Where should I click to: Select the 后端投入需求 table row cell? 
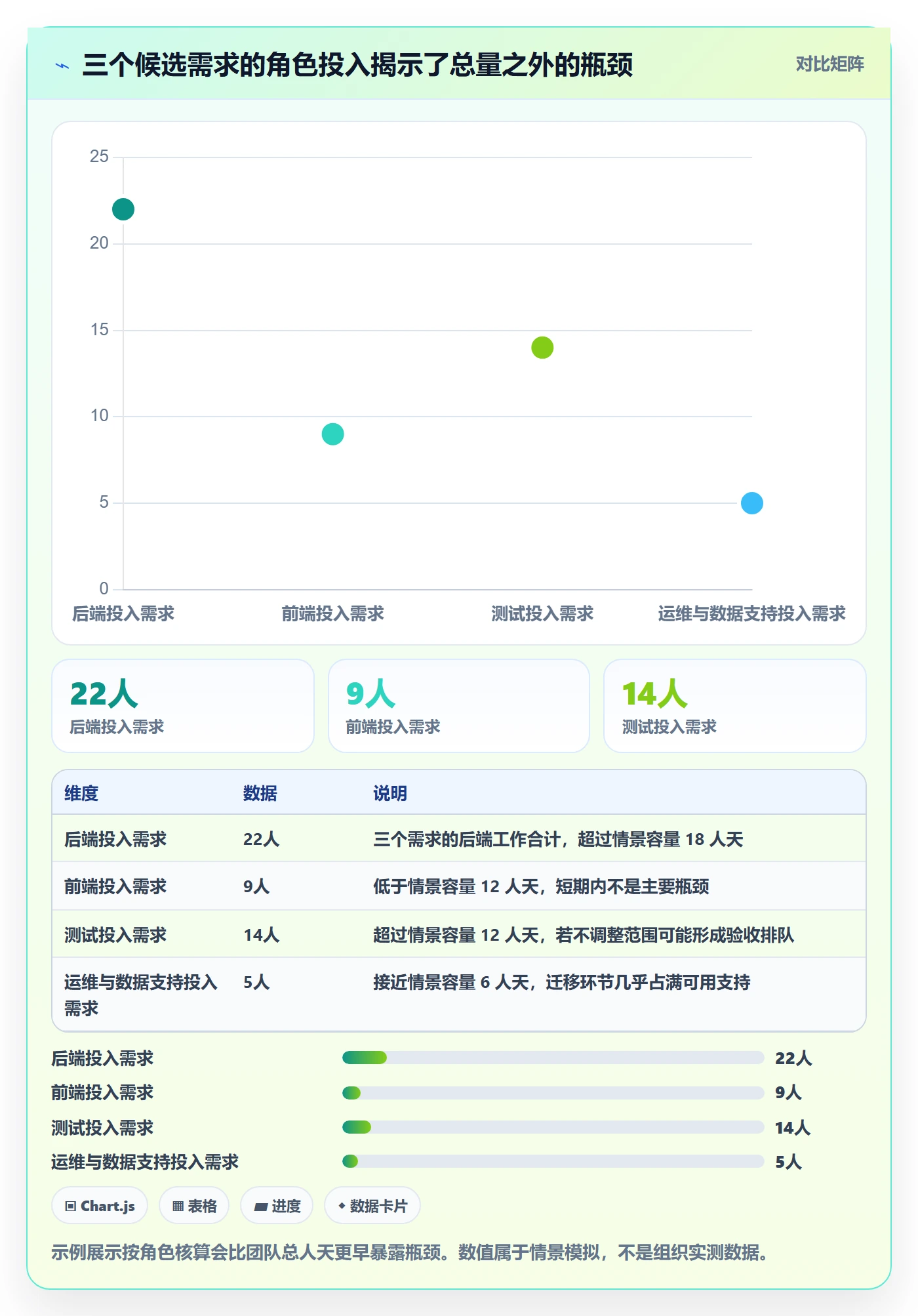115,839
